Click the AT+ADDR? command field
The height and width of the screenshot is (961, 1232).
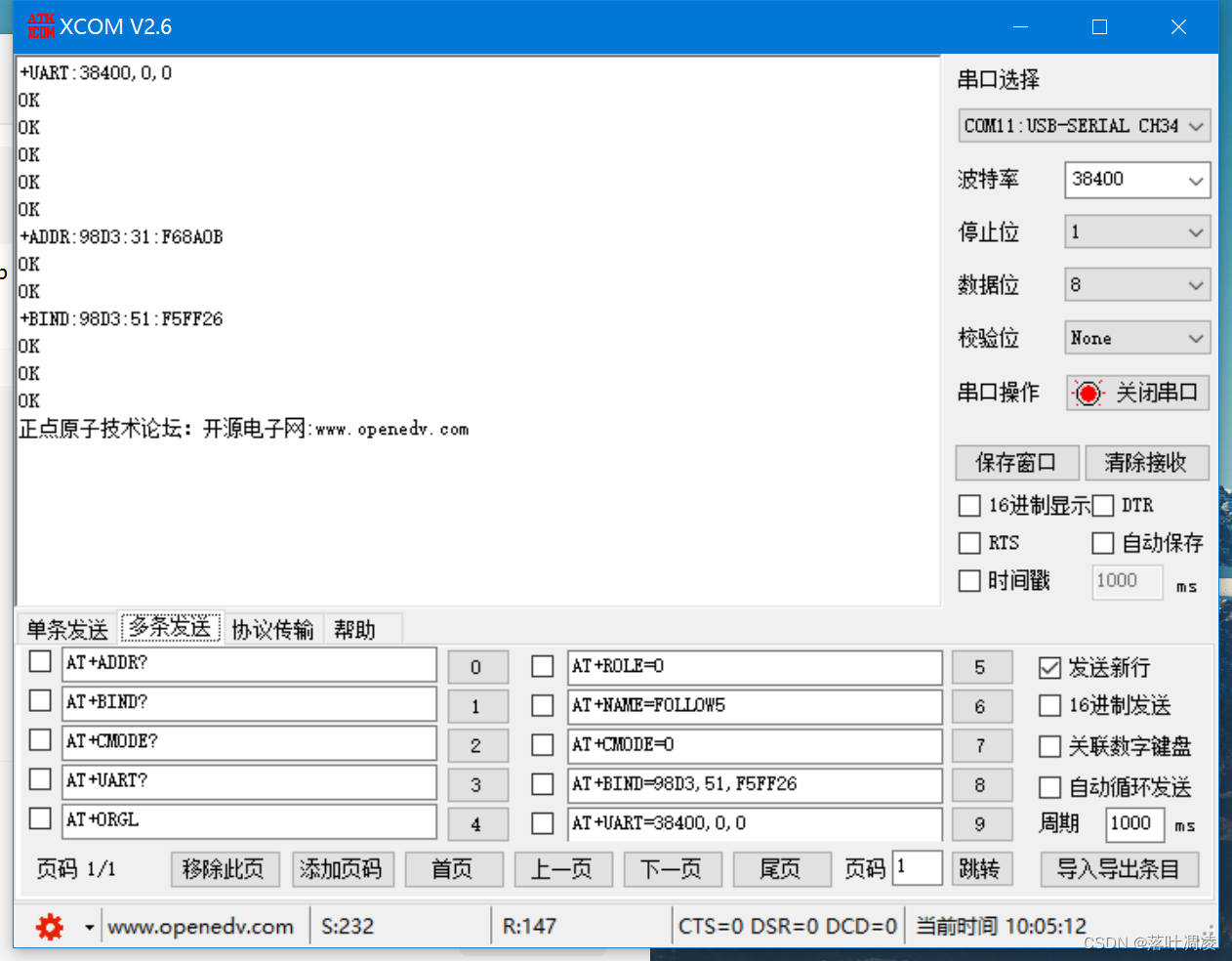[249, 664]
